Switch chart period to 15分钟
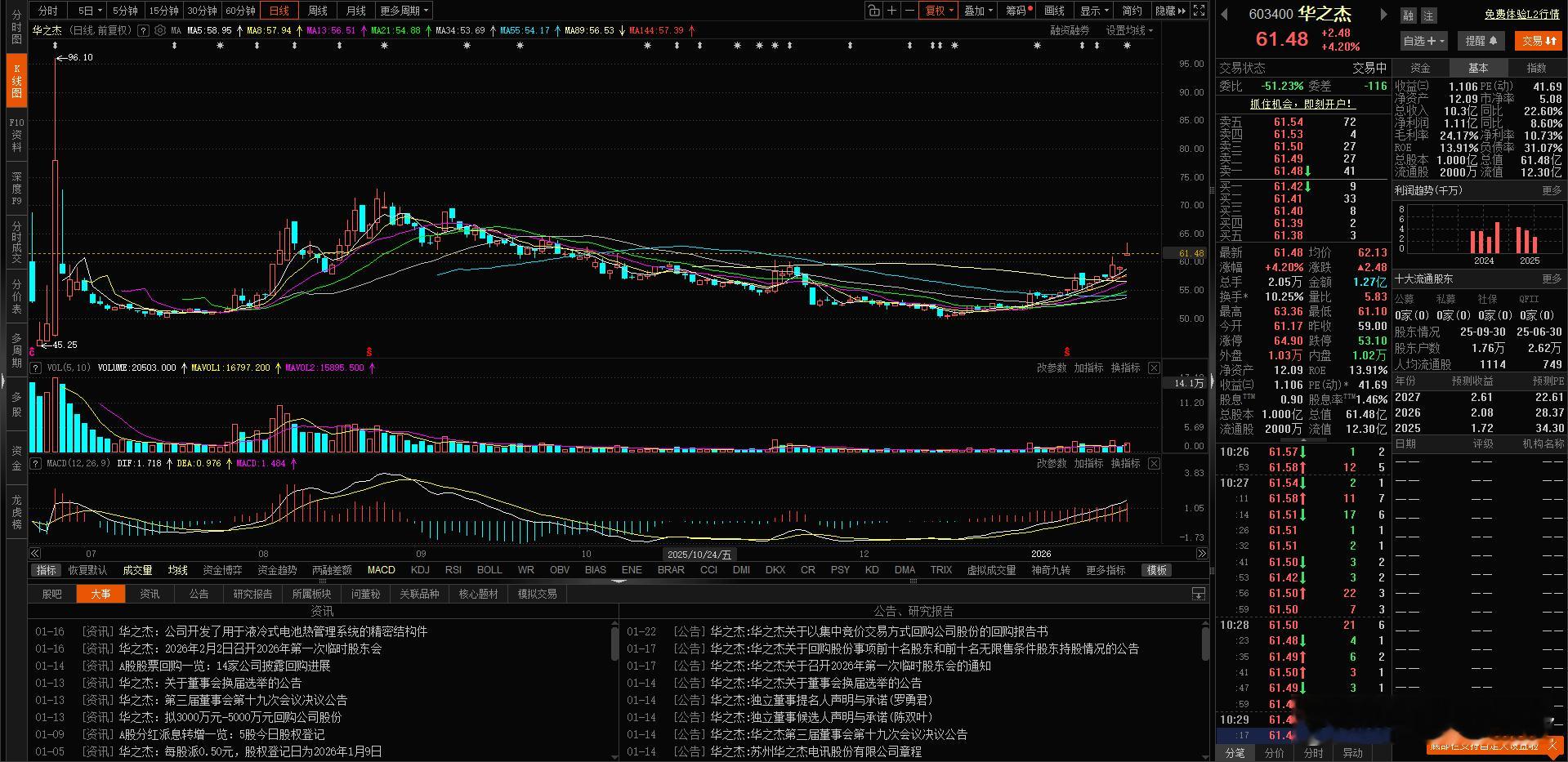The height and width of the screenshot is (762, 1568). 163,11
